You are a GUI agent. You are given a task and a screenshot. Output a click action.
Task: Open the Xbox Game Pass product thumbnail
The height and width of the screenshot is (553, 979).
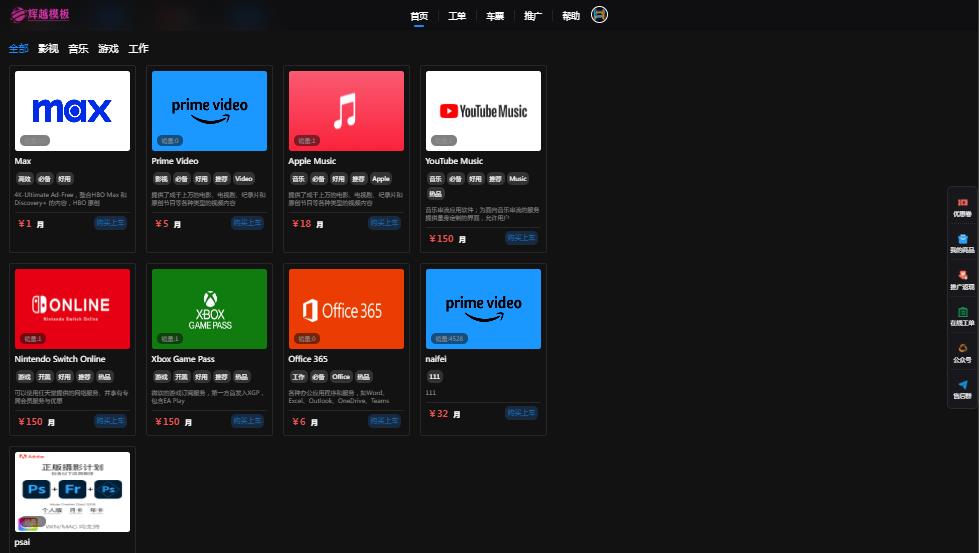pyautogui.click(x=209, y=308)
